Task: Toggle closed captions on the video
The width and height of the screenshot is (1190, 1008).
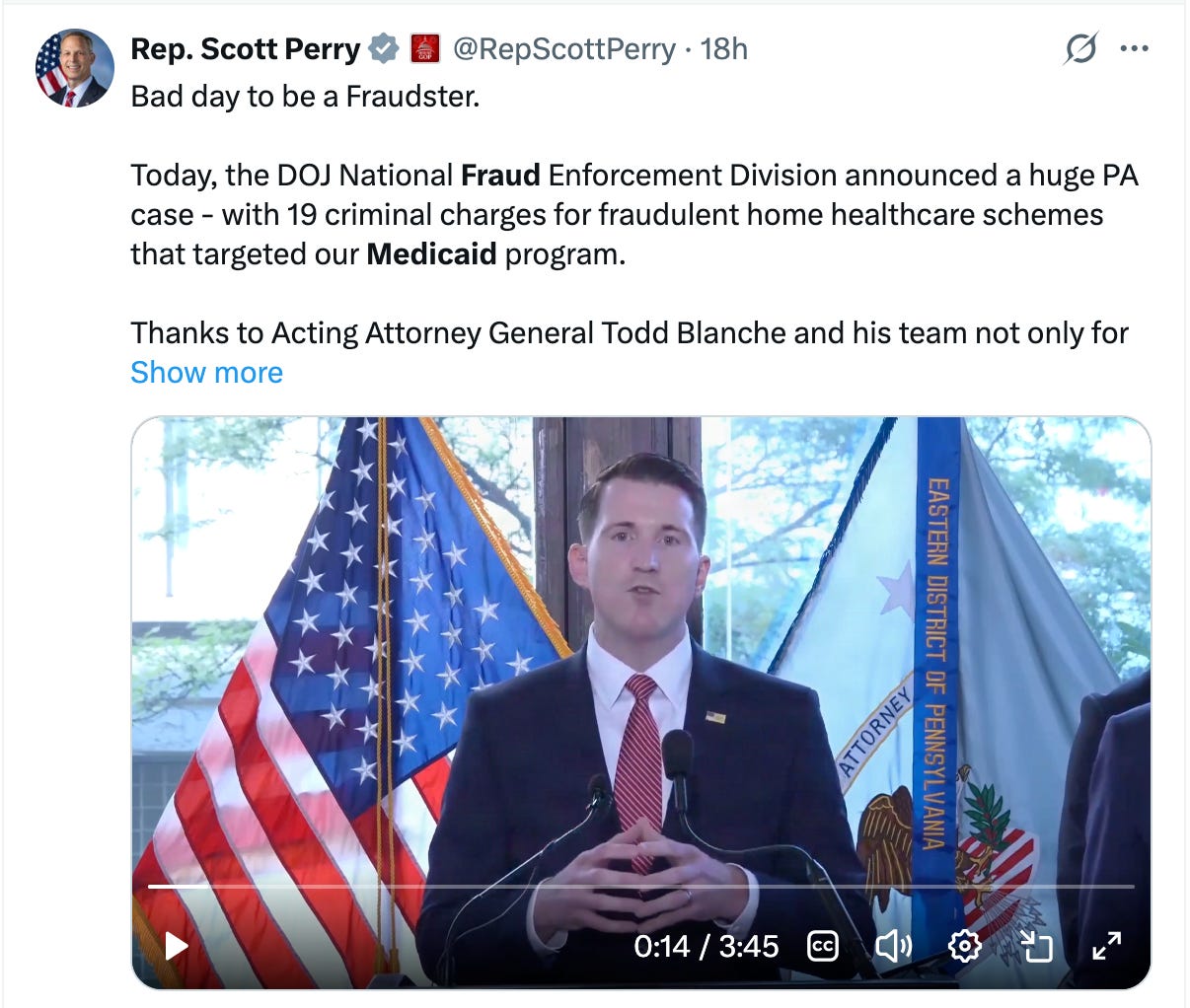Action: (x=823, y=947)
